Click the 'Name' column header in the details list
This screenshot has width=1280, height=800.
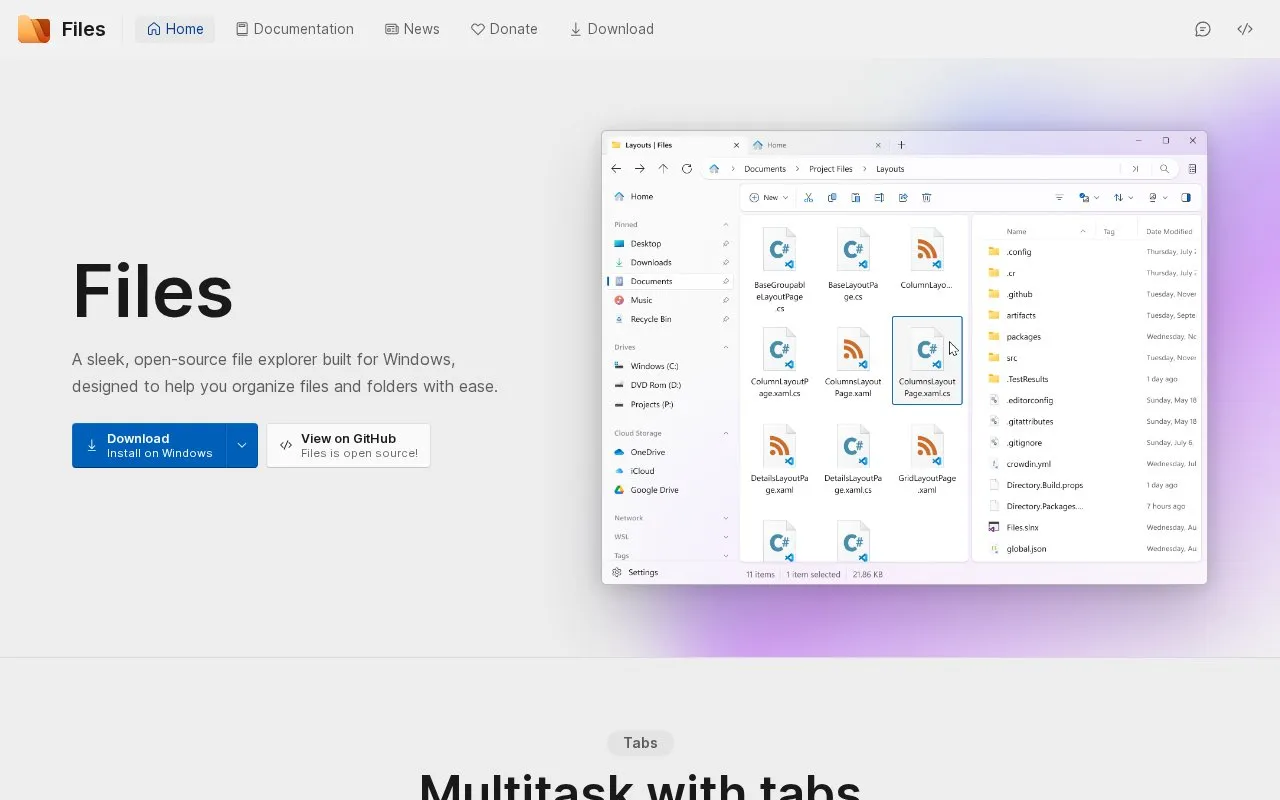click(1016, 231)
